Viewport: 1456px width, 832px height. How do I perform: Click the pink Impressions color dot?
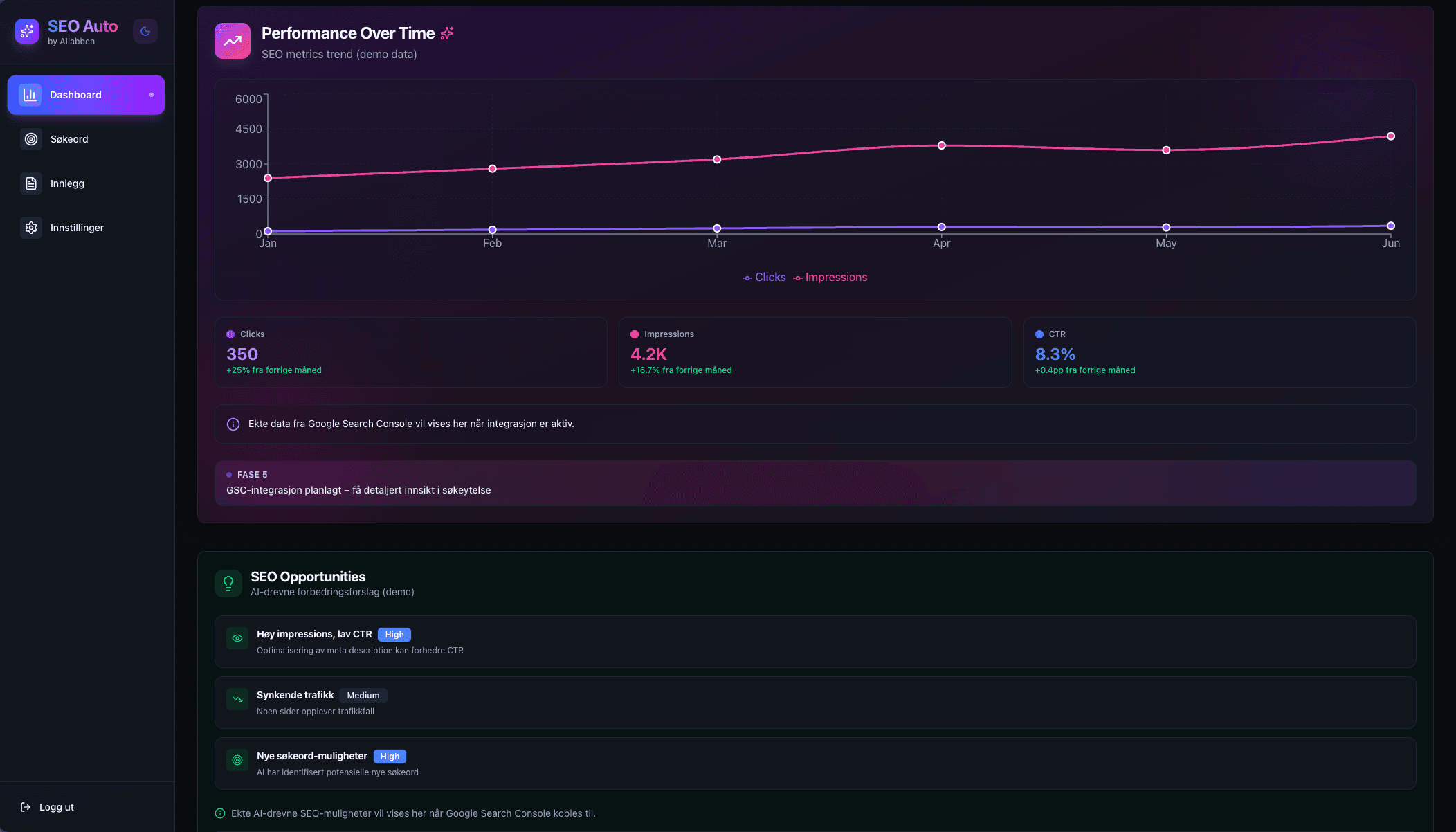pyautogui.click(x=635, y=334)
